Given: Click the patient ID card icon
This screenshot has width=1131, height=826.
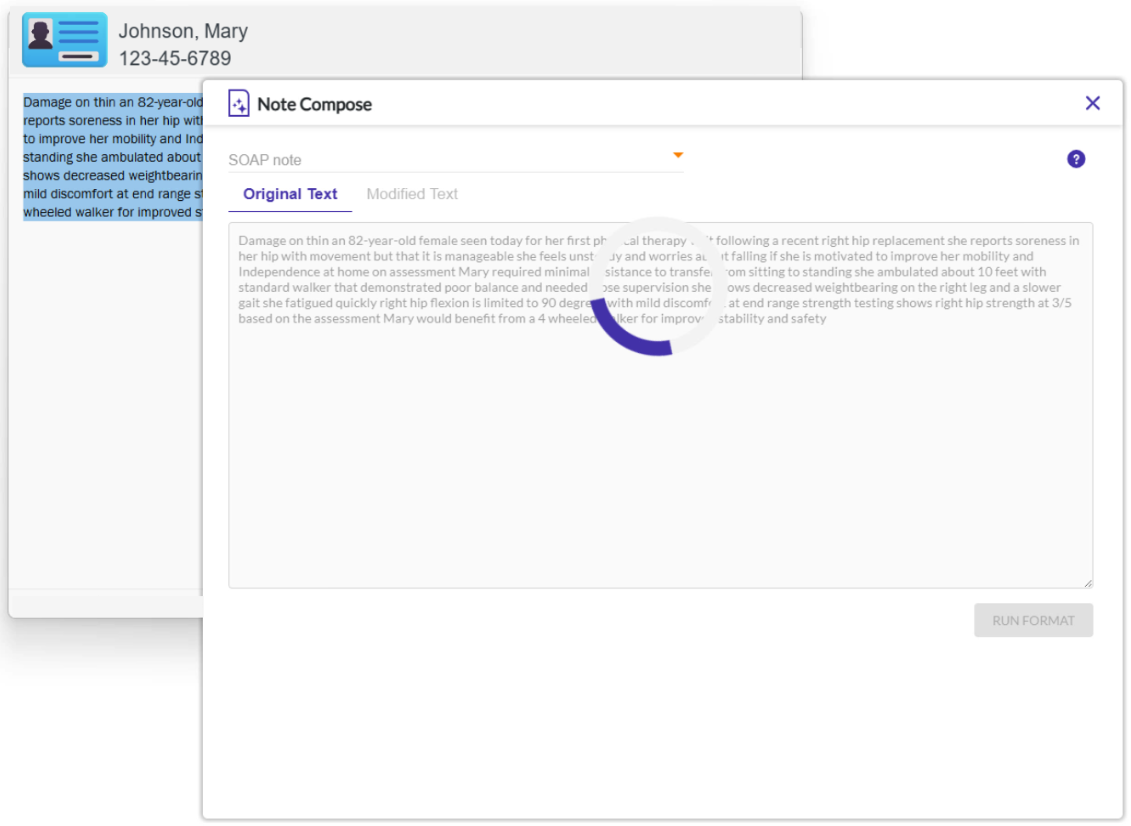Looking at the screenshot, I should point(65,40).
